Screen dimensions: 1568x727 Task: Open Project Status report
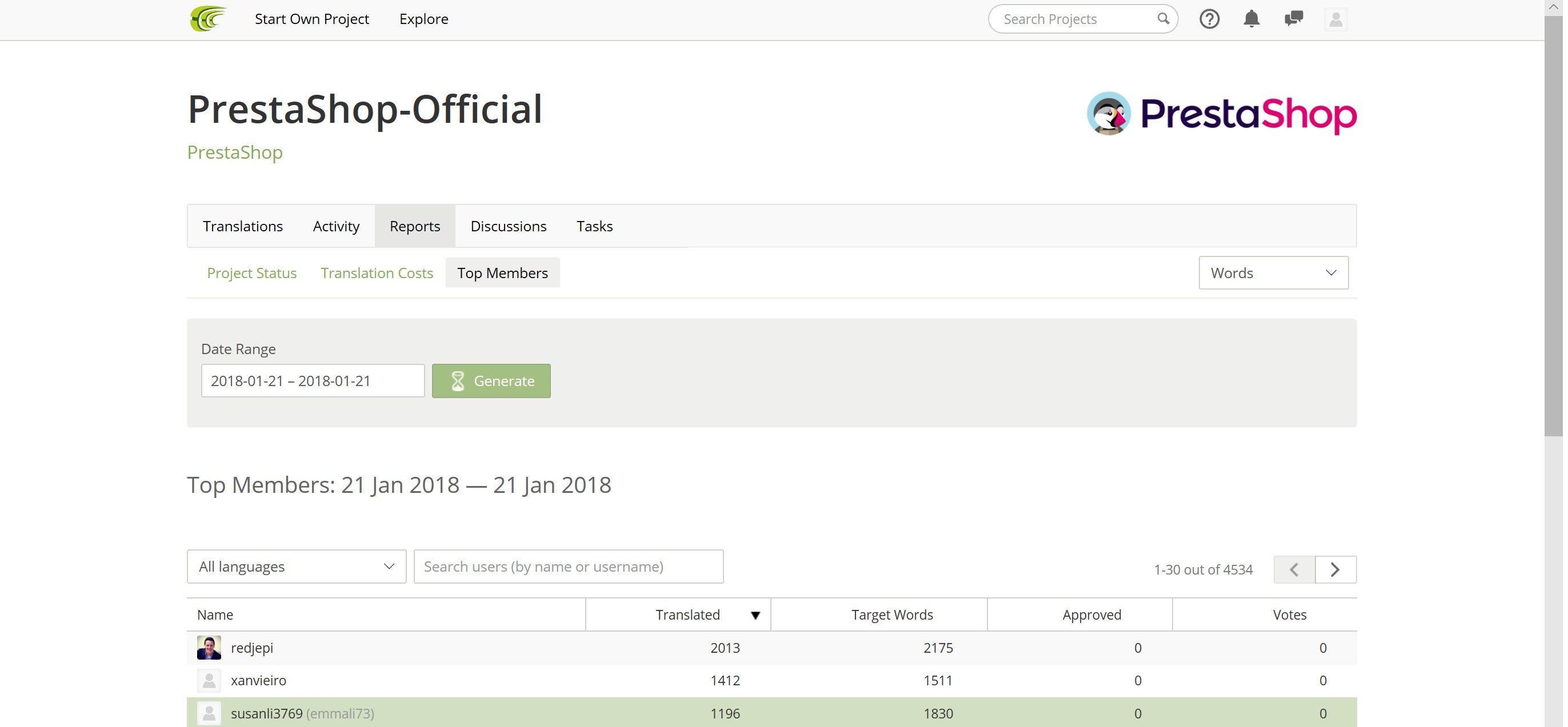251,273
